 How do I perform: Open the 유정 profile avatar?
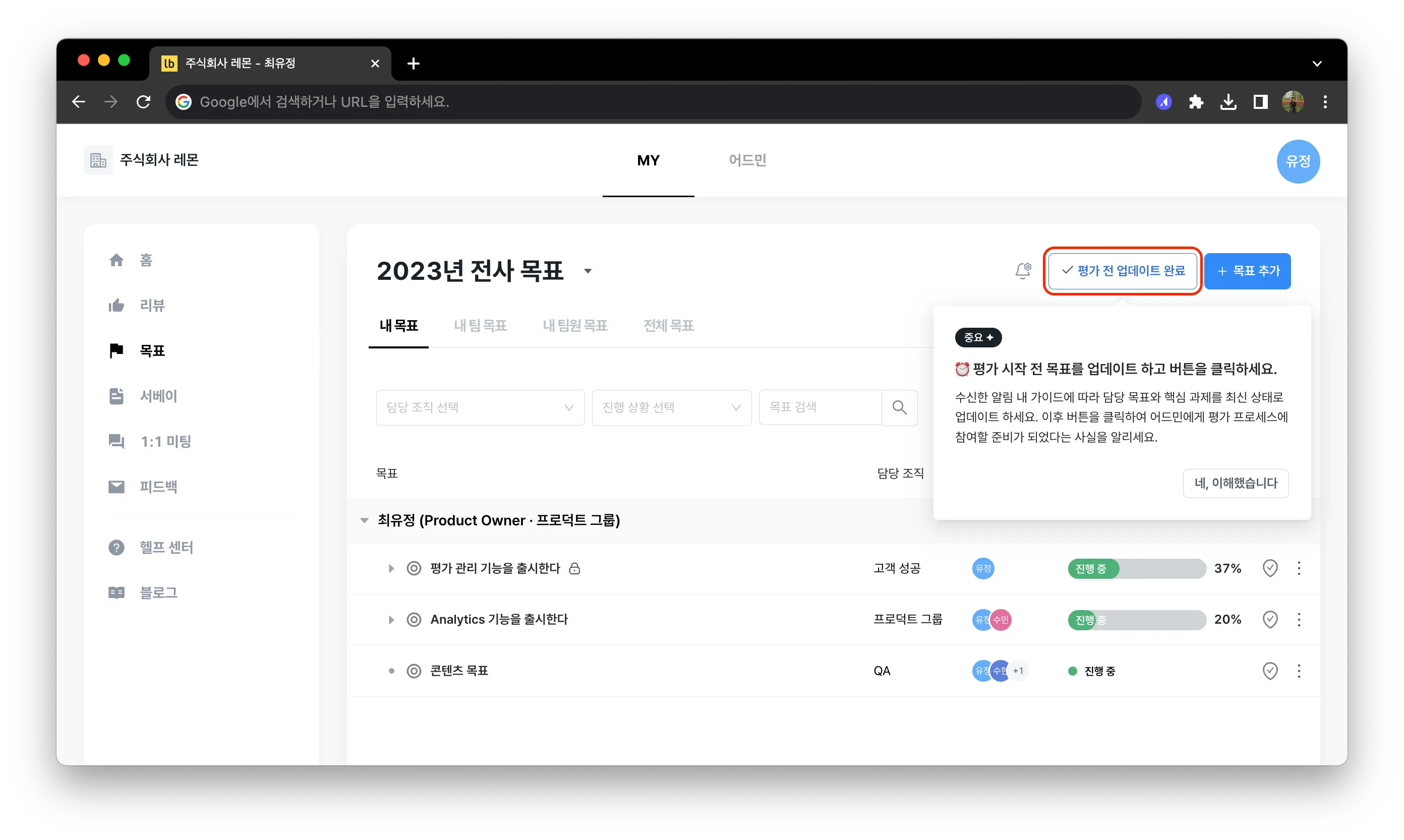[x=1298, y=161]
